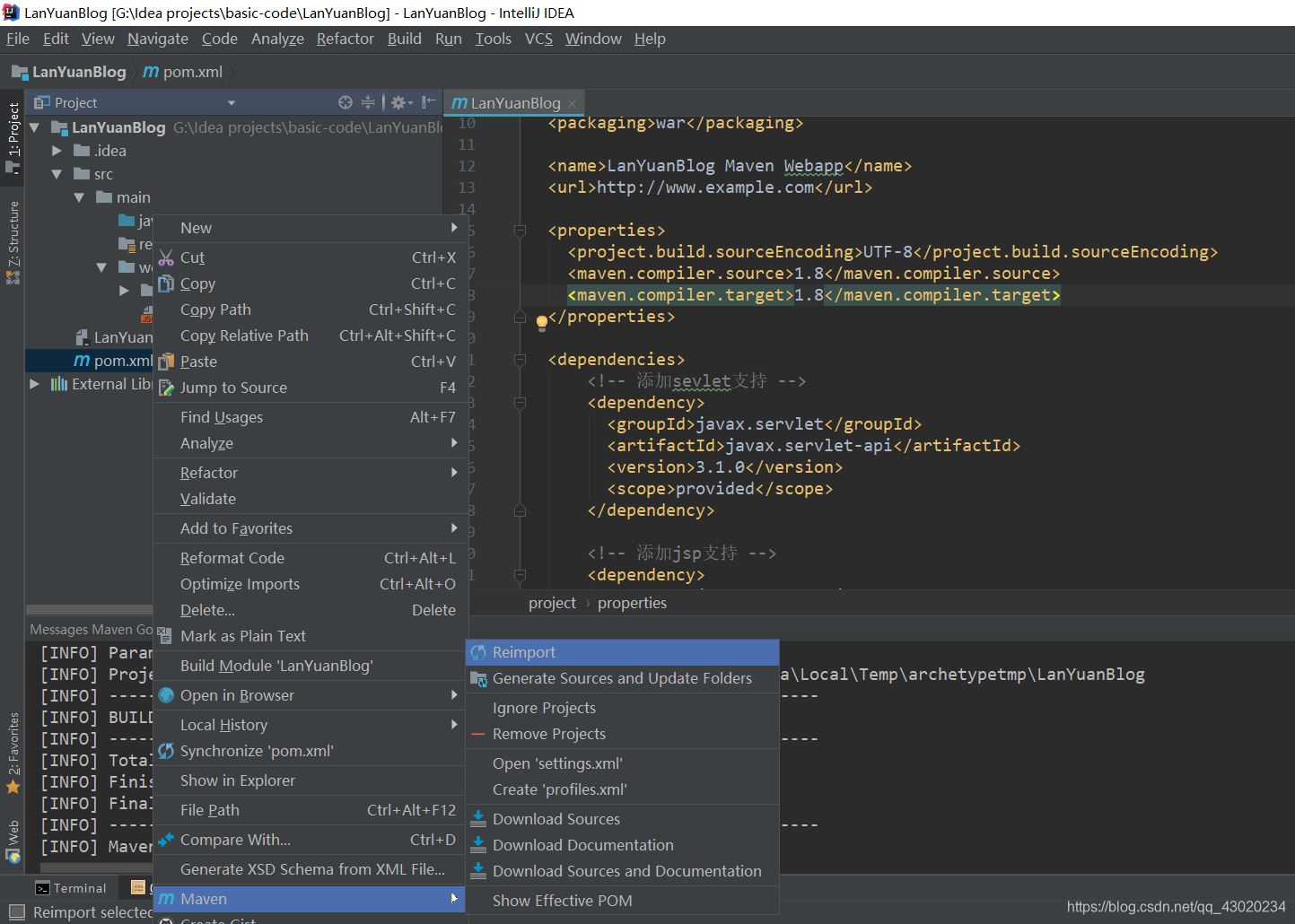Screen dimensions: 1295x924
Task: Select Create 'profiles.xml'
Action: pyautogui.click(x=622, y=789)
